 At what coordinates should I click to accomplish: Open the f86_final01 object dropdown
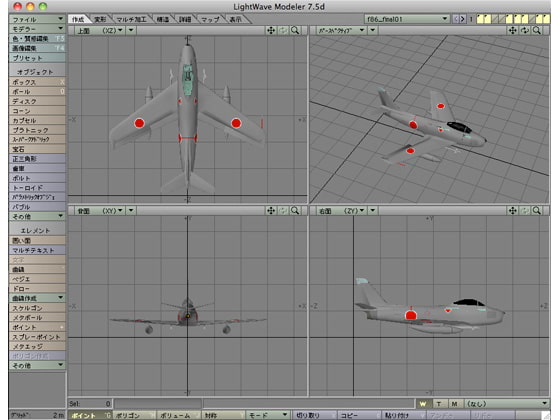pos(406,19)
